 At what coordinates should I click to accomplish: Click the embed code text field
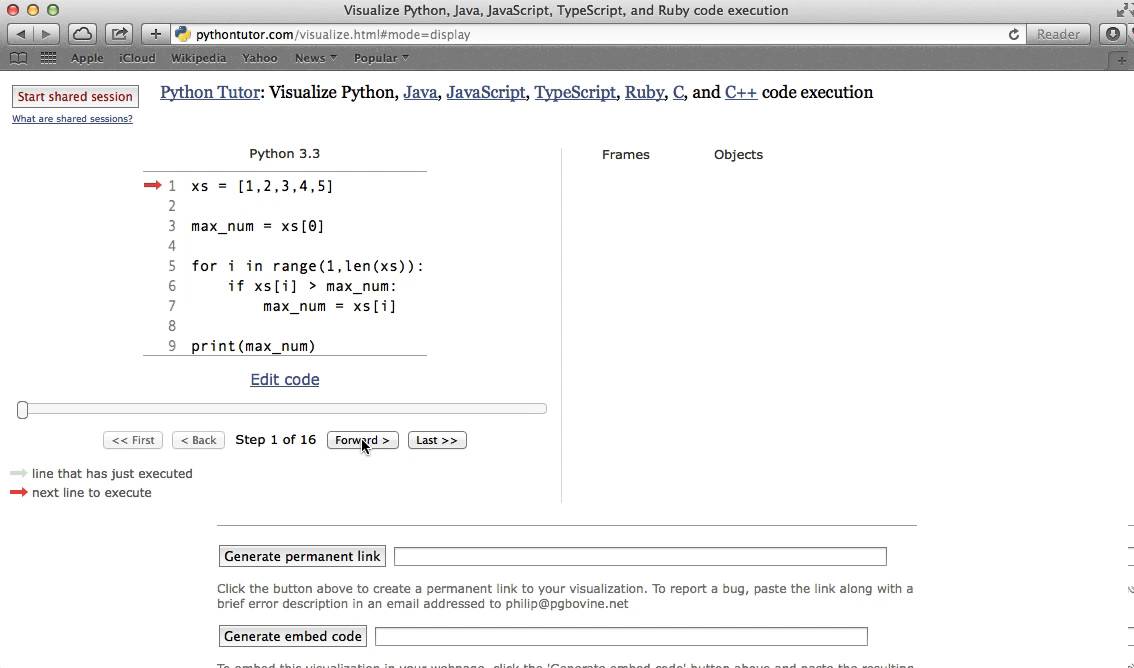tap(621, 636)
